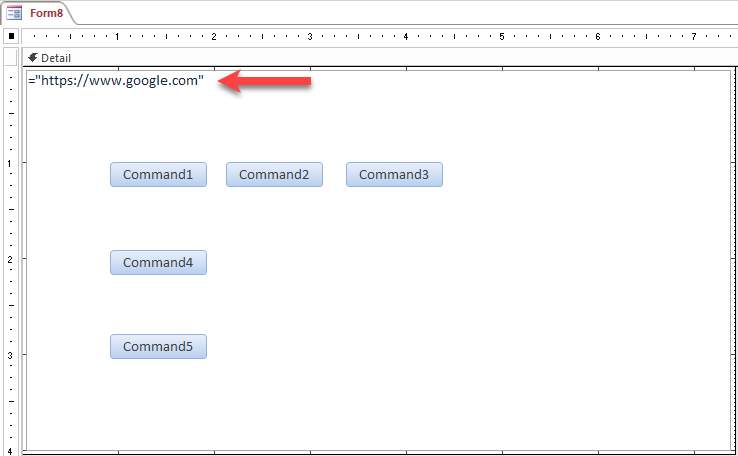Select the Command2 button
Image resolution: width=738 pixels, height=456 pixels.
point(274,175)
